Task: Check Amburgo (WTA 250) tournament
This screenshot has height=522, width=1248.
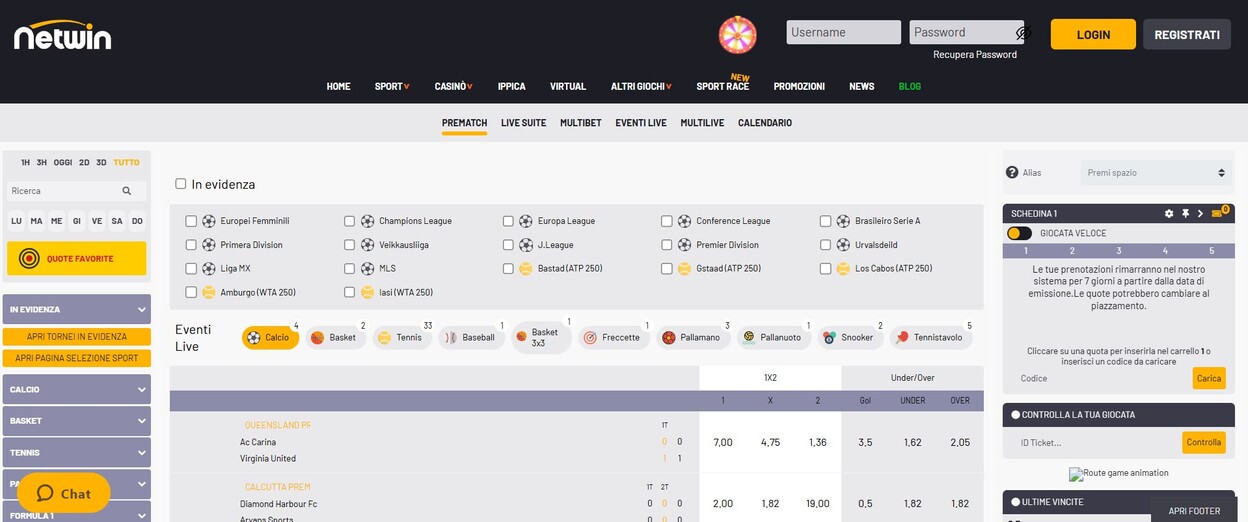Action: point(191,293)
